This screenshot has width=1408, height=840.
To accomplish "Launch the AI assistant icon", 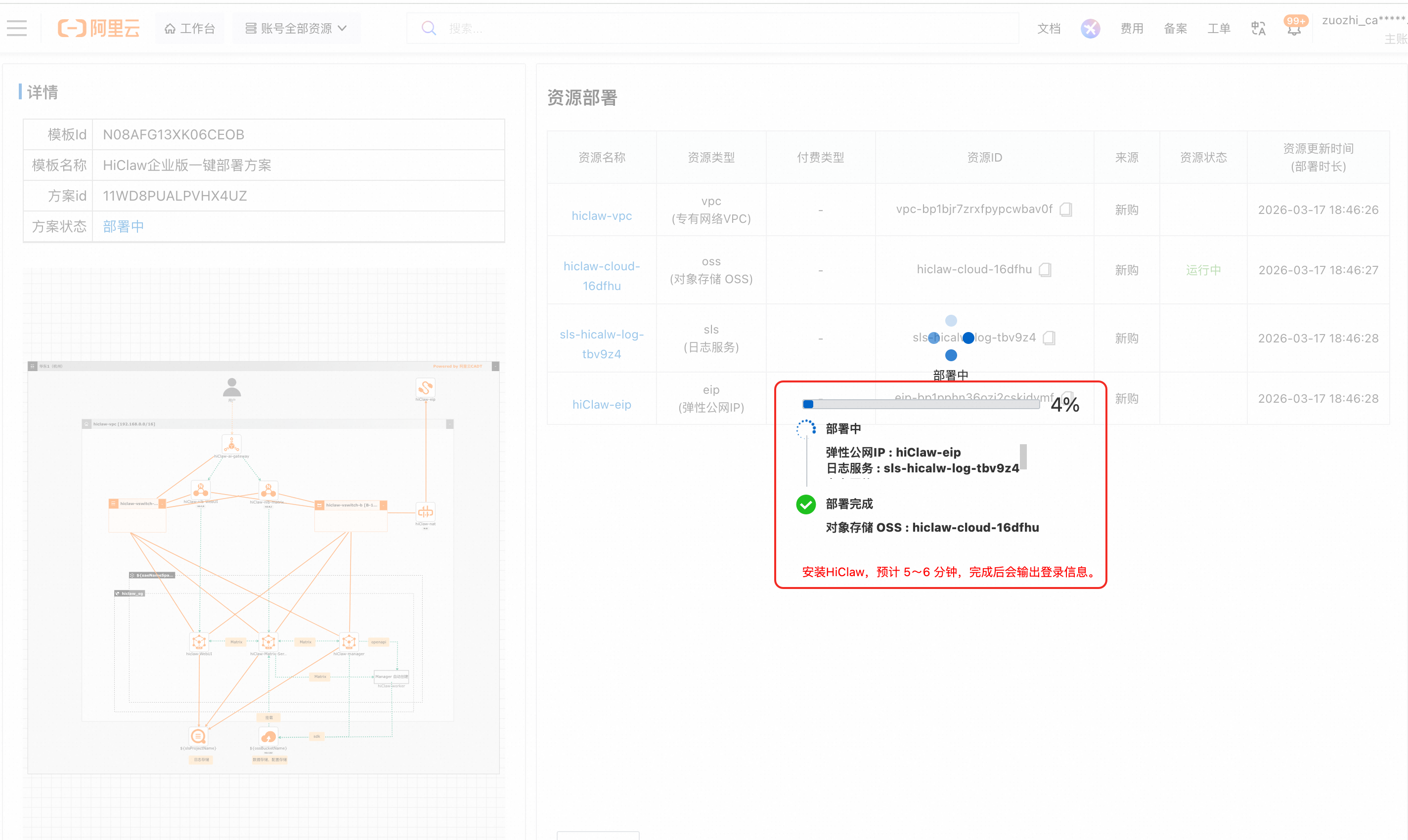I will [1090, 28].
